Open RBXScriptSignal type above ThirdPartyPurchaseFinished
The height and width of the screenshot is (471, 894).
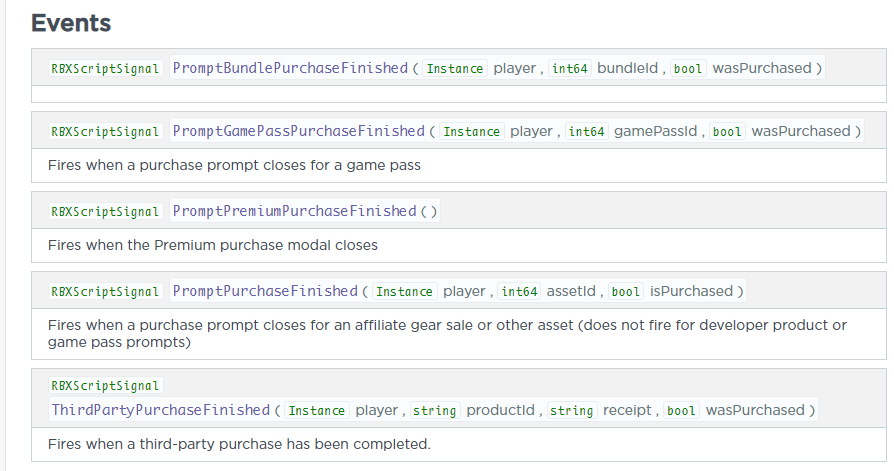(x=105, y=386)
